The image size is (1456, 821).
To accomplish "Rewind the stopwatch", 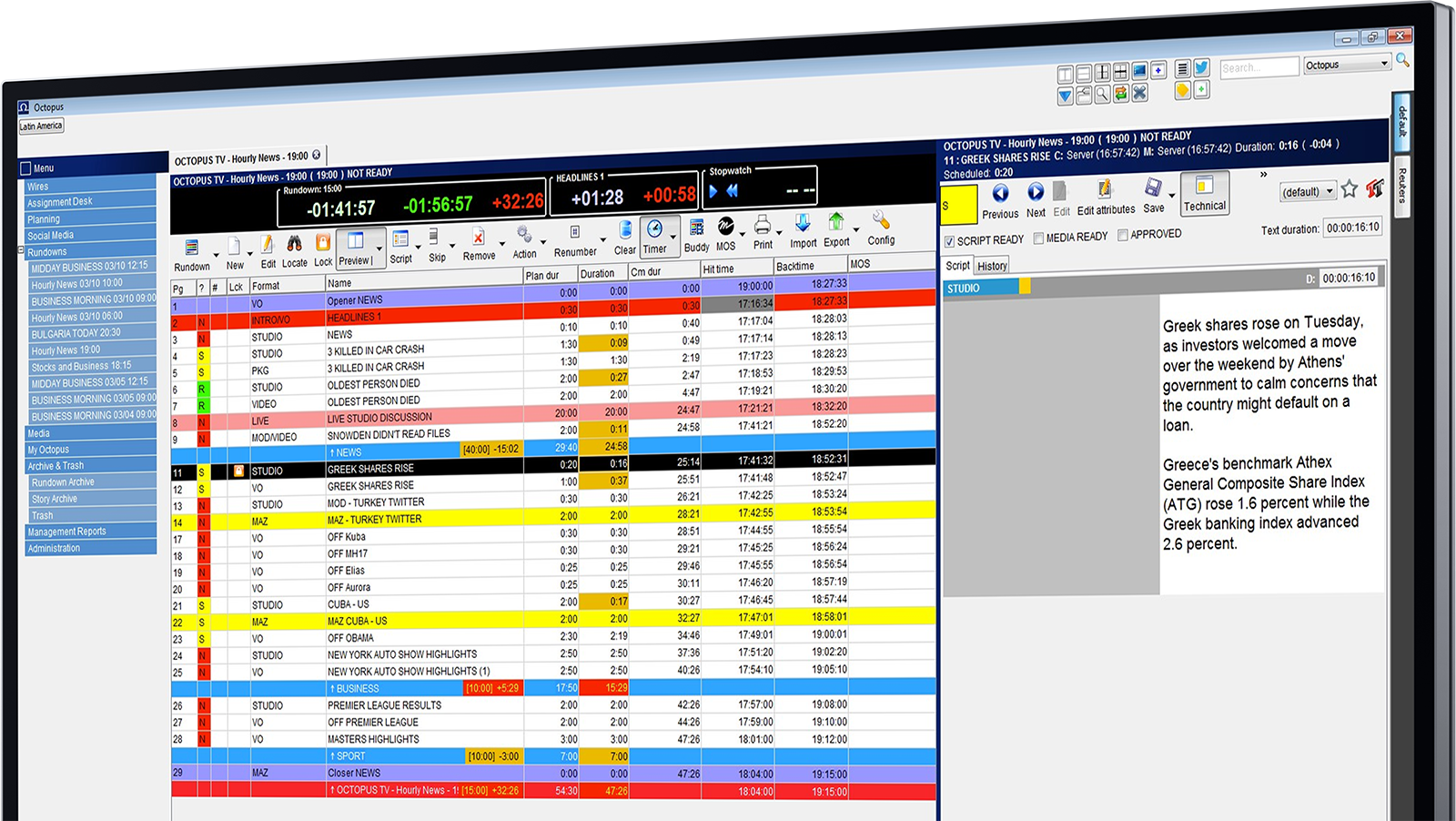I will 732,190.
